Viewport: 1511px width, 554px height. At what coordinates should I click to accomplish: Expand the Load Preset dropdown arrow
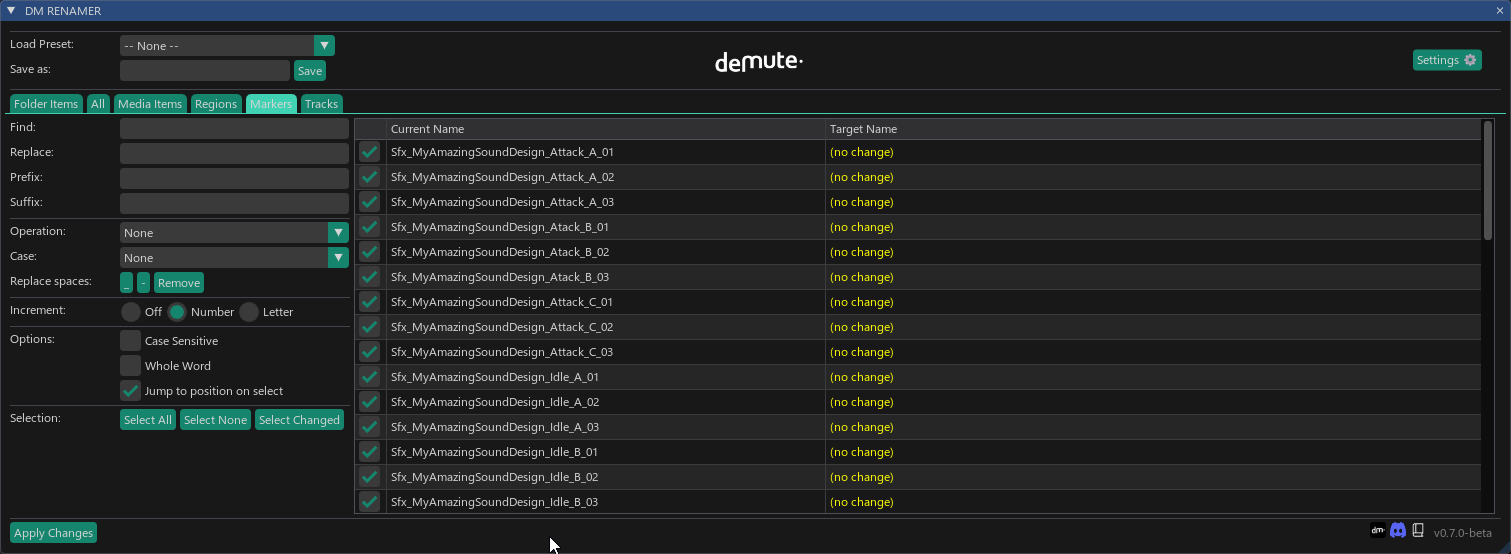[324, 46]
